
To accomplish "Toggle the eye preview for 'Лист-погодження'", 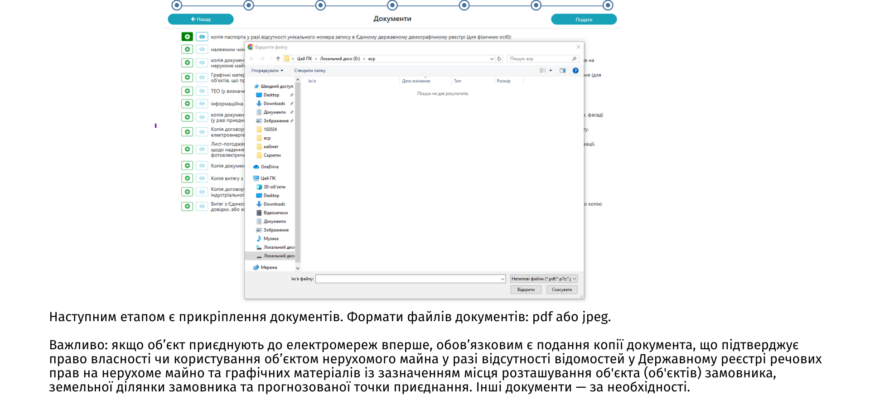I will click(x=202, y=149).
